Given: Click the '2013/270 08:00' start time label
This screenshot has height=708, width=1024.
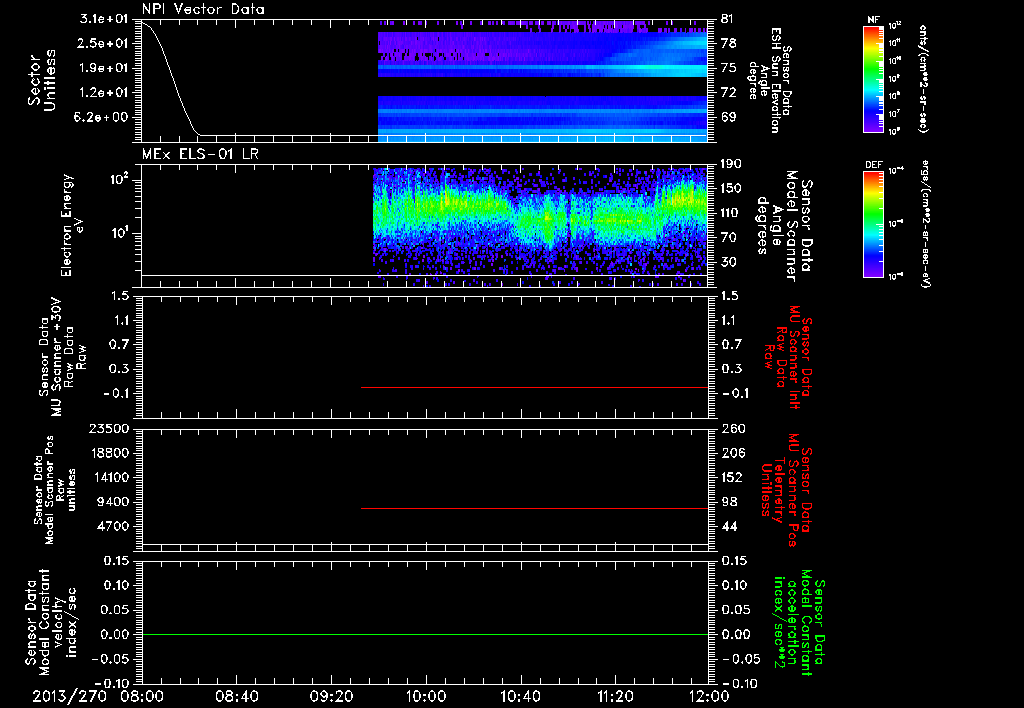Looking at the screenshot, I should (x=97, y=696).
